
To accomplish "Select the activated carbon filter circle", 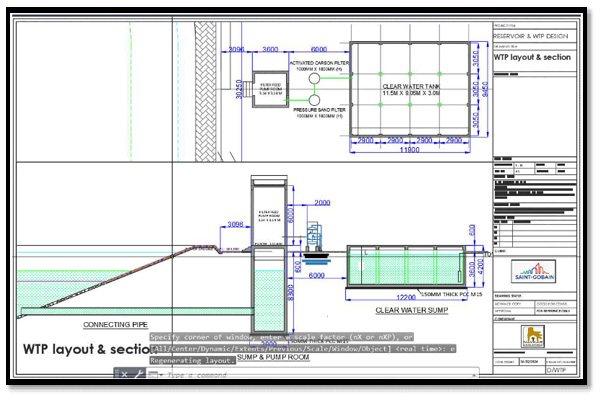I will [x=314, y=78].
